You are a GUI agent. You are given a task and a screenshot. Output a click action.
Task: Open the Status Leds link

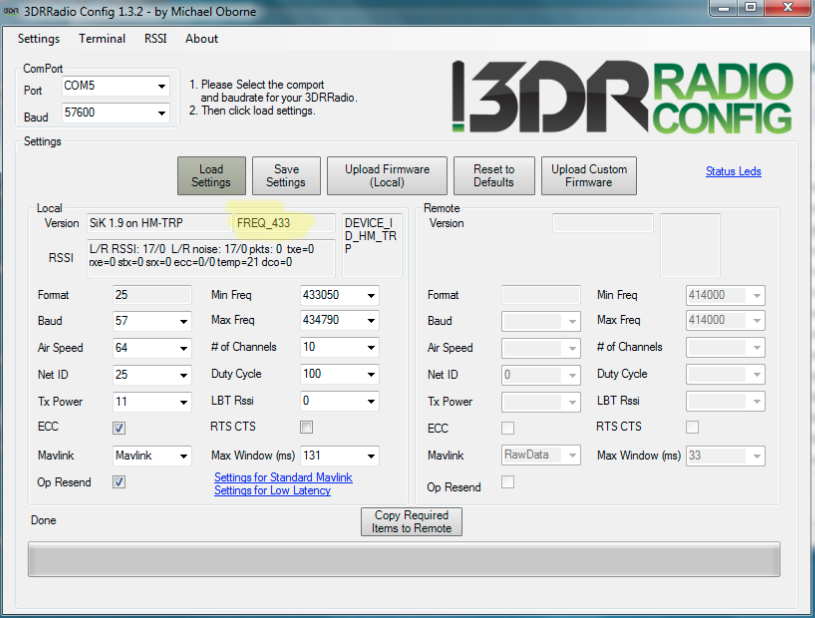733,172
